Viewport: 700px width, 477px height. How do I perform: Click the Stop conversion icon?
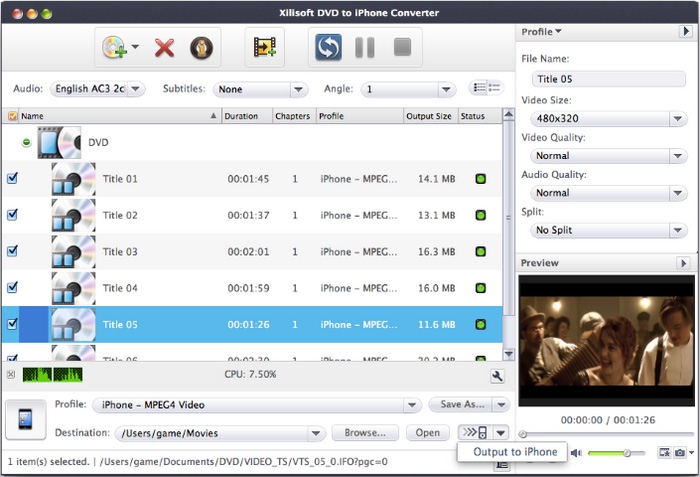tap(402, 47)
